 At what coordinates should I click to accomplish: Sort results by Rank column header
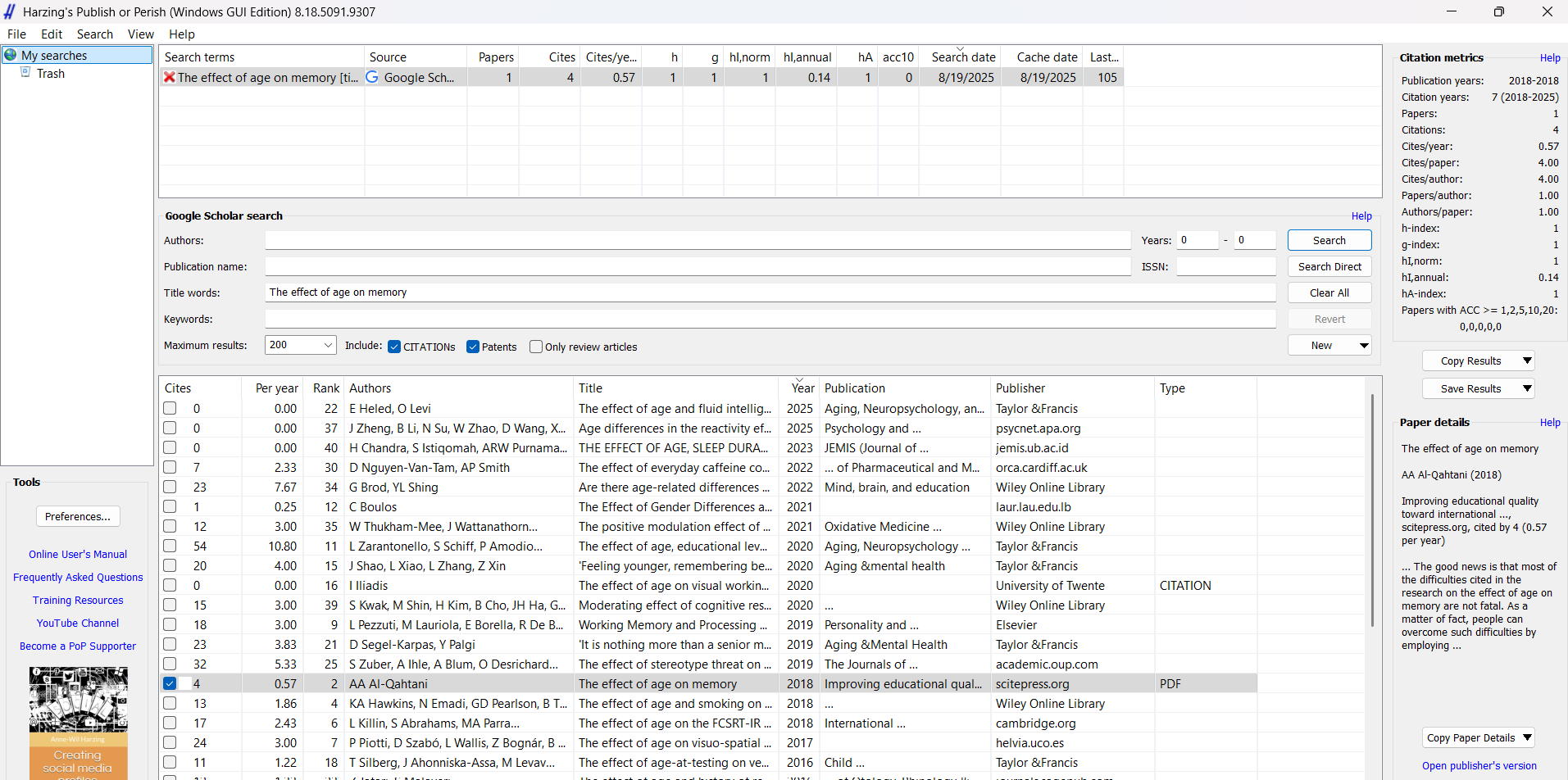[324, 388]
